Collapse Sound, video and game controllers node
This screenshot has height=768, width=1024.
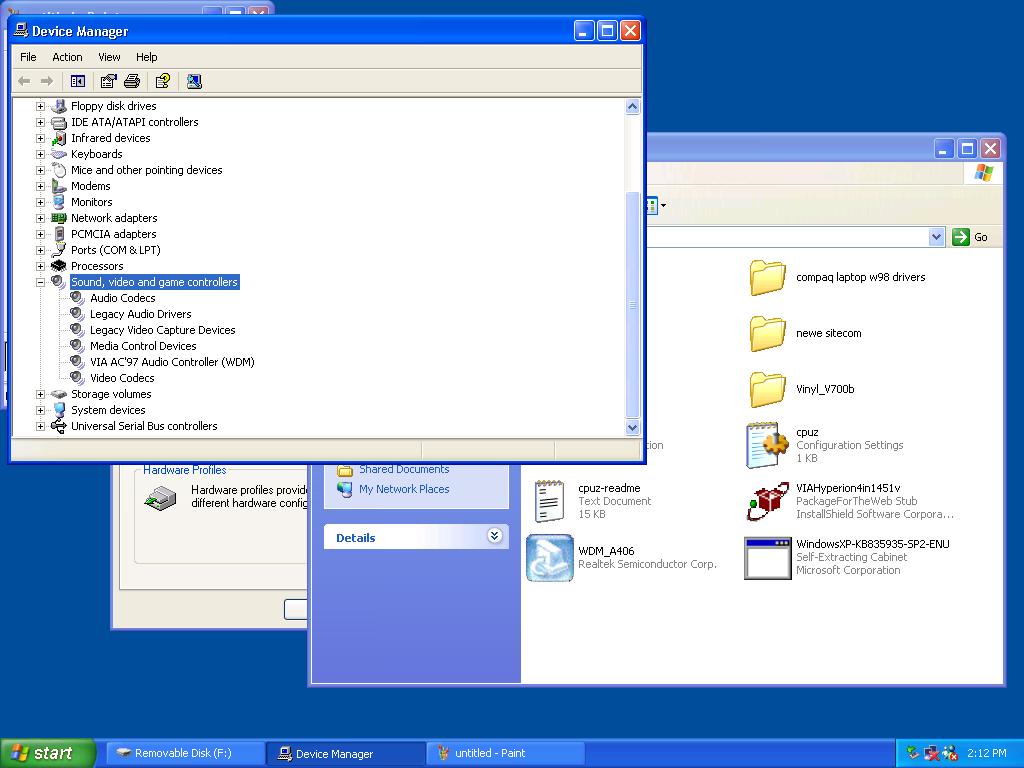click(x=40, y=282)
